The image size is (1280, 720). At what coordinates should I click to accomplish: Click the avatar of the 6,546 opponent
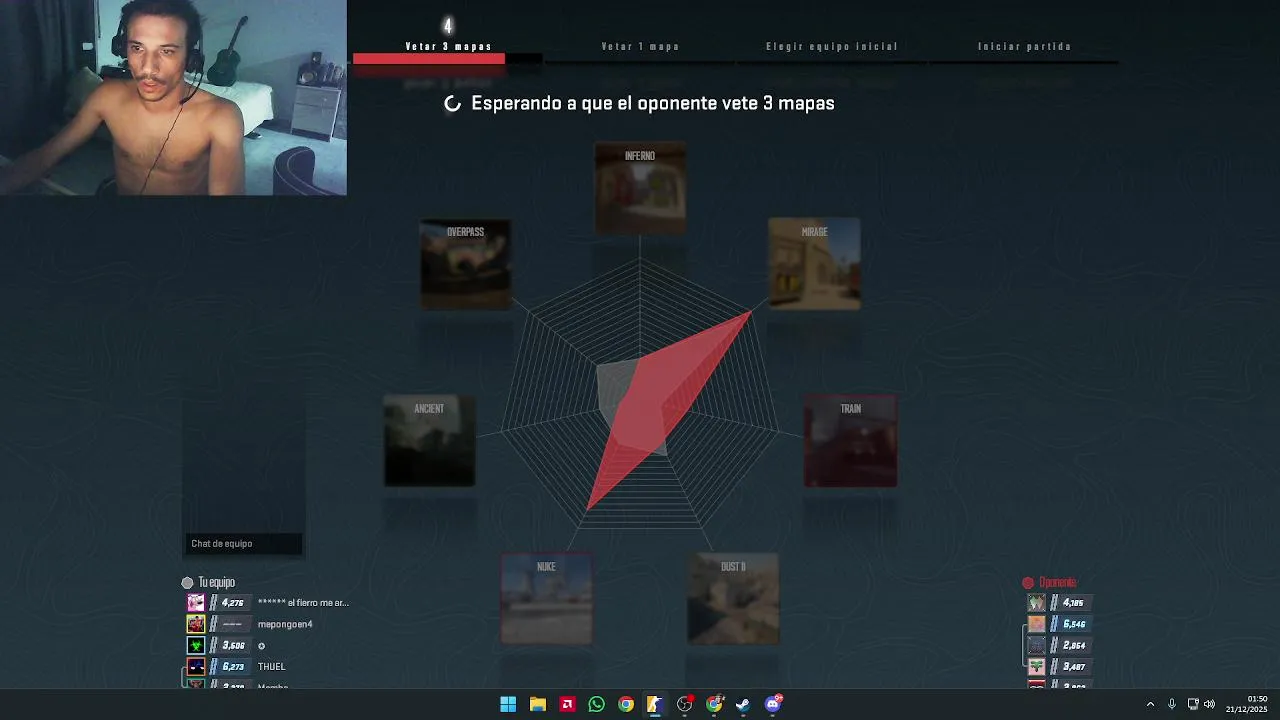click(1037, 624)
